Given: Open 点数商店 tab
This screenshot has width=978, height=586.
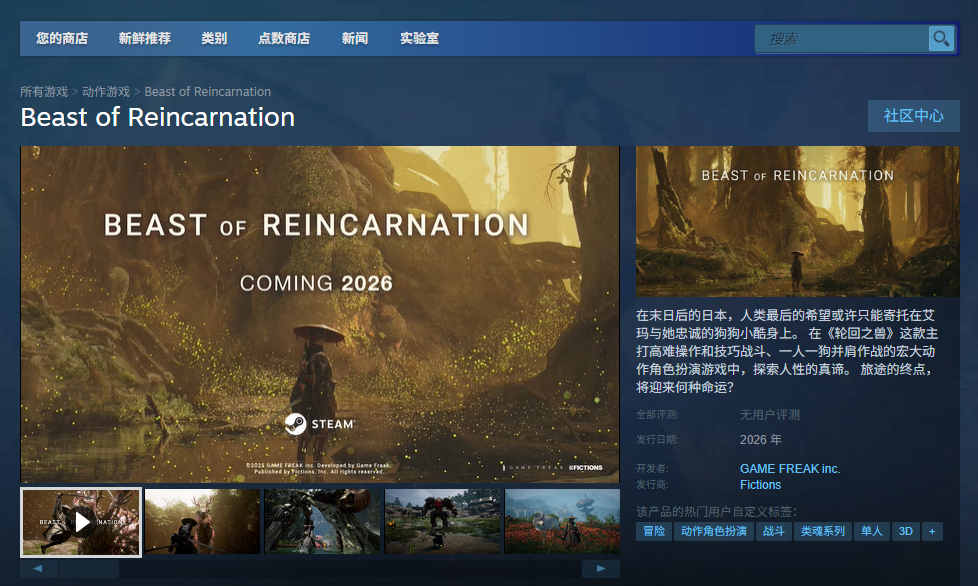Looking at the screenshot, I should tap(284, 39).
